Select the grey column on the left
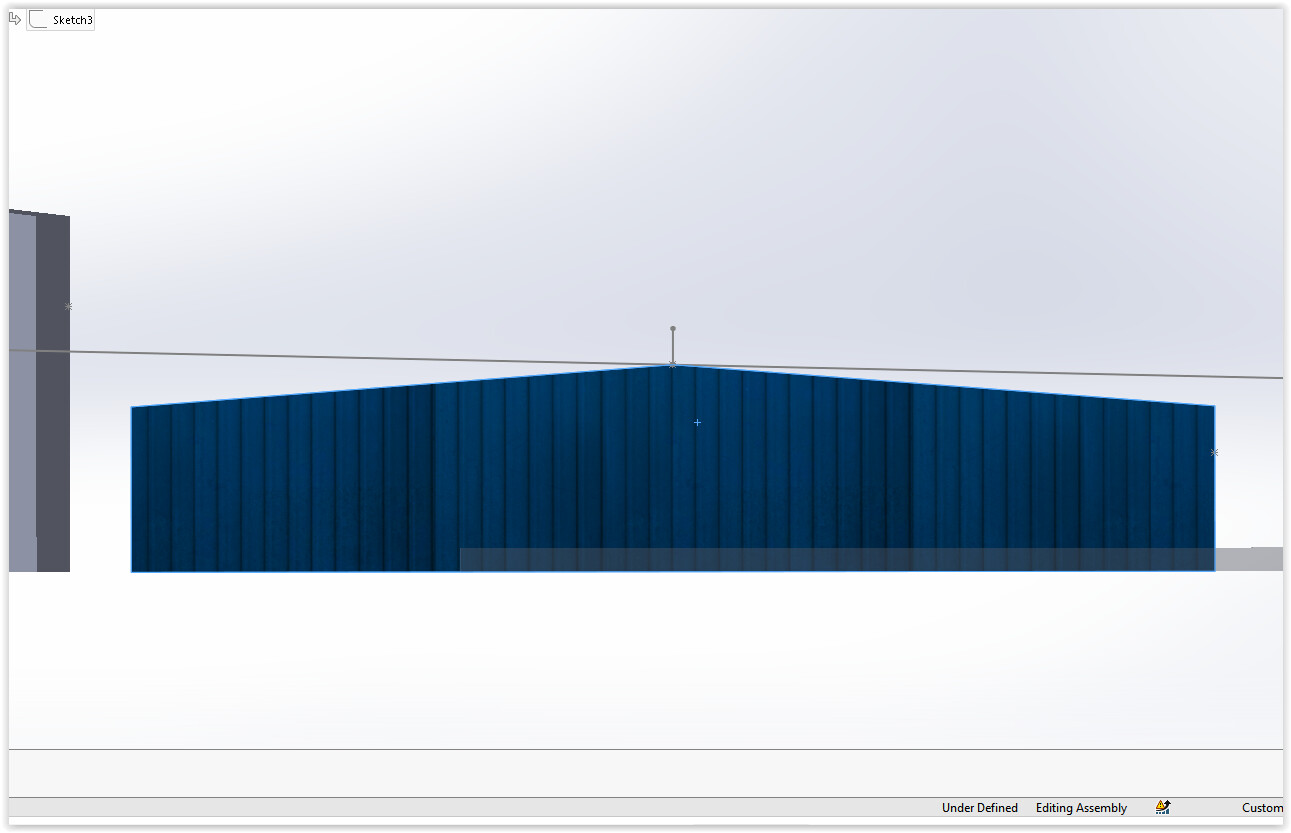This screenshot has height=833, width=1291. coord(38,400)
